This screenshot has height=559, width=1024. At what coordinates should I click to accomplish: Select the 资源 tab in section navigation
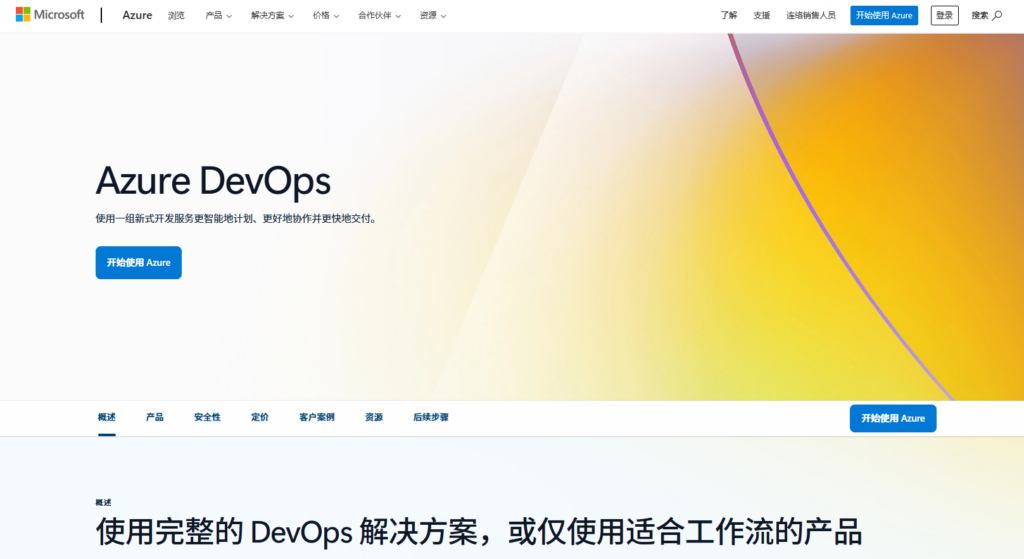point(374,417)
